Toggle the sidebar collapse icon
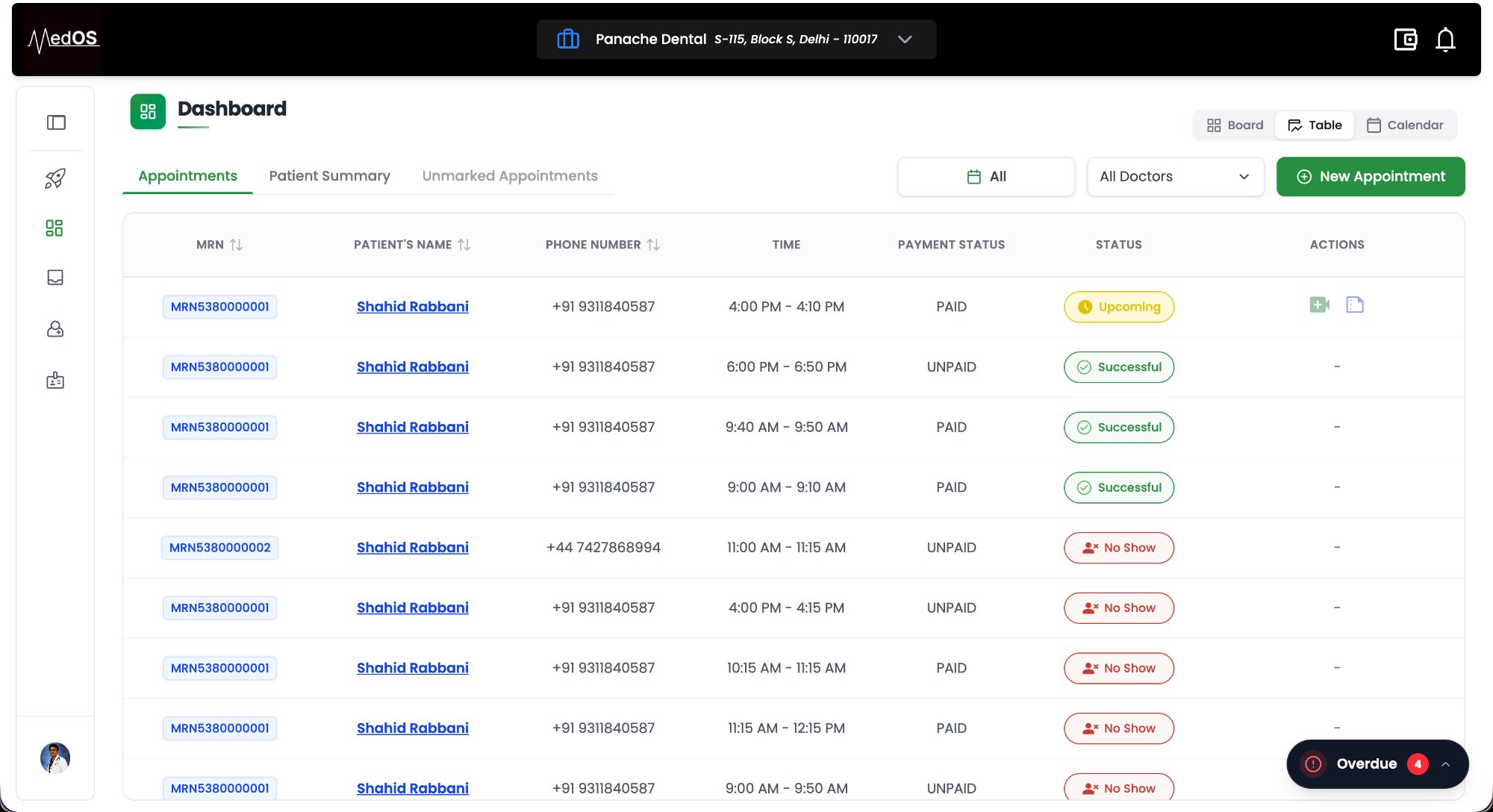This screenshot has height=812, width=1493. tap(56, 122)
